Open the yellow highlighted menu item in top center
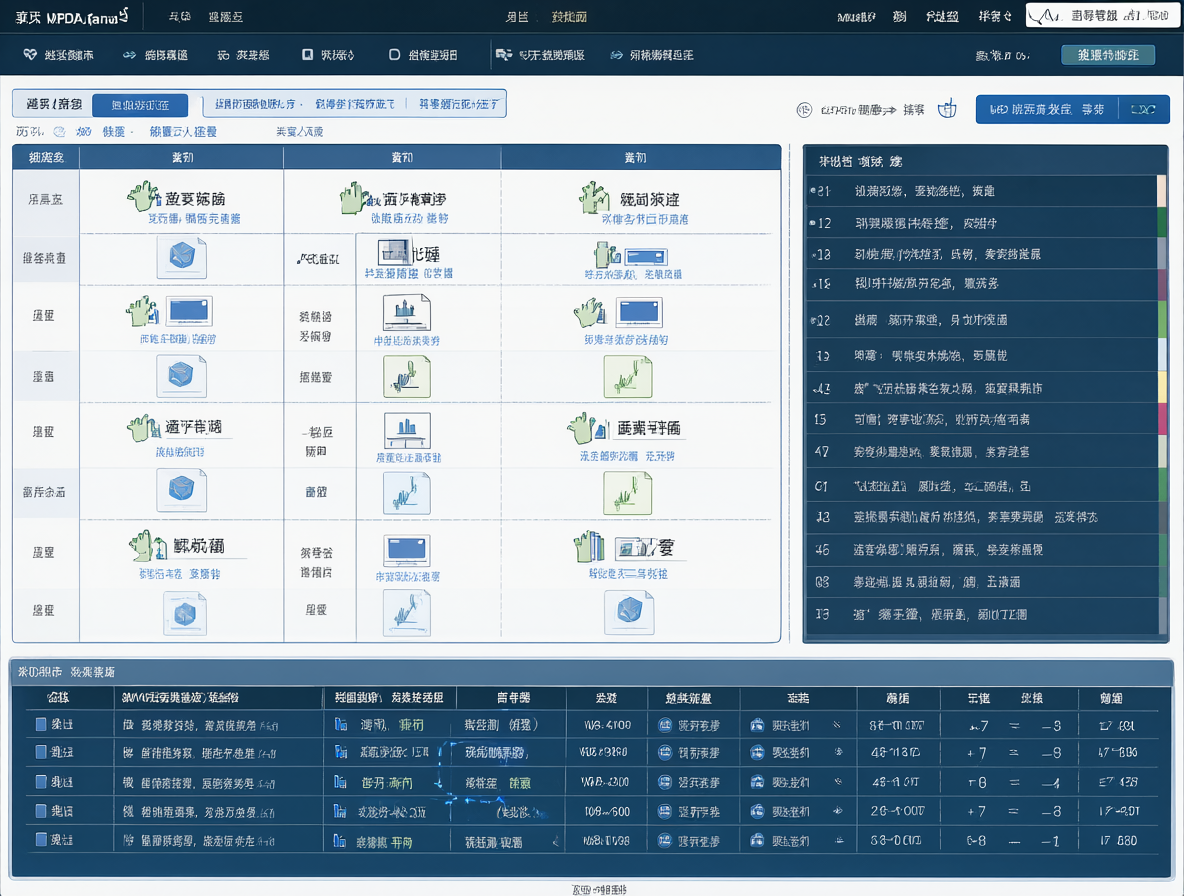 (x=569, y=17)
